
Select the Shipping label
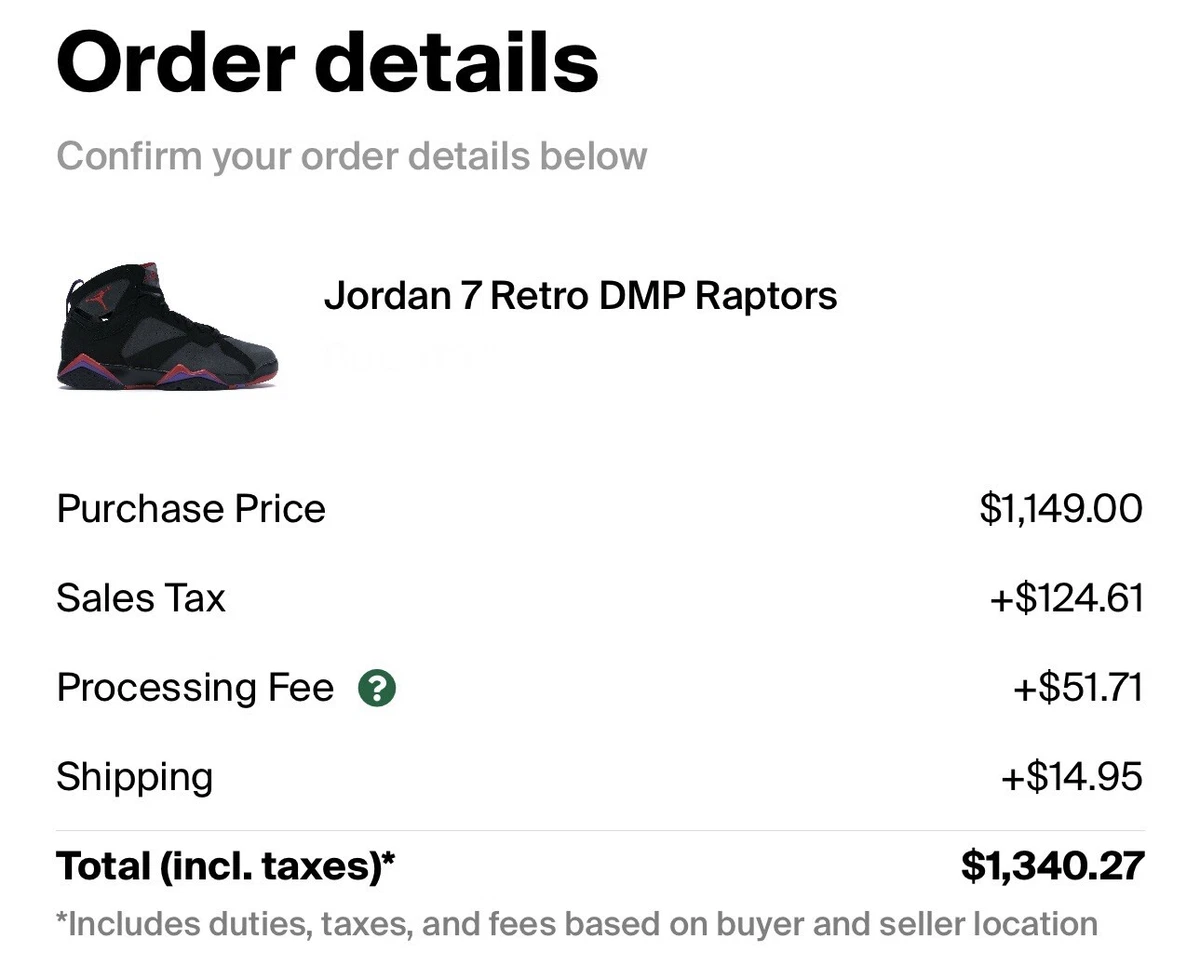click(x=135, y=778)
